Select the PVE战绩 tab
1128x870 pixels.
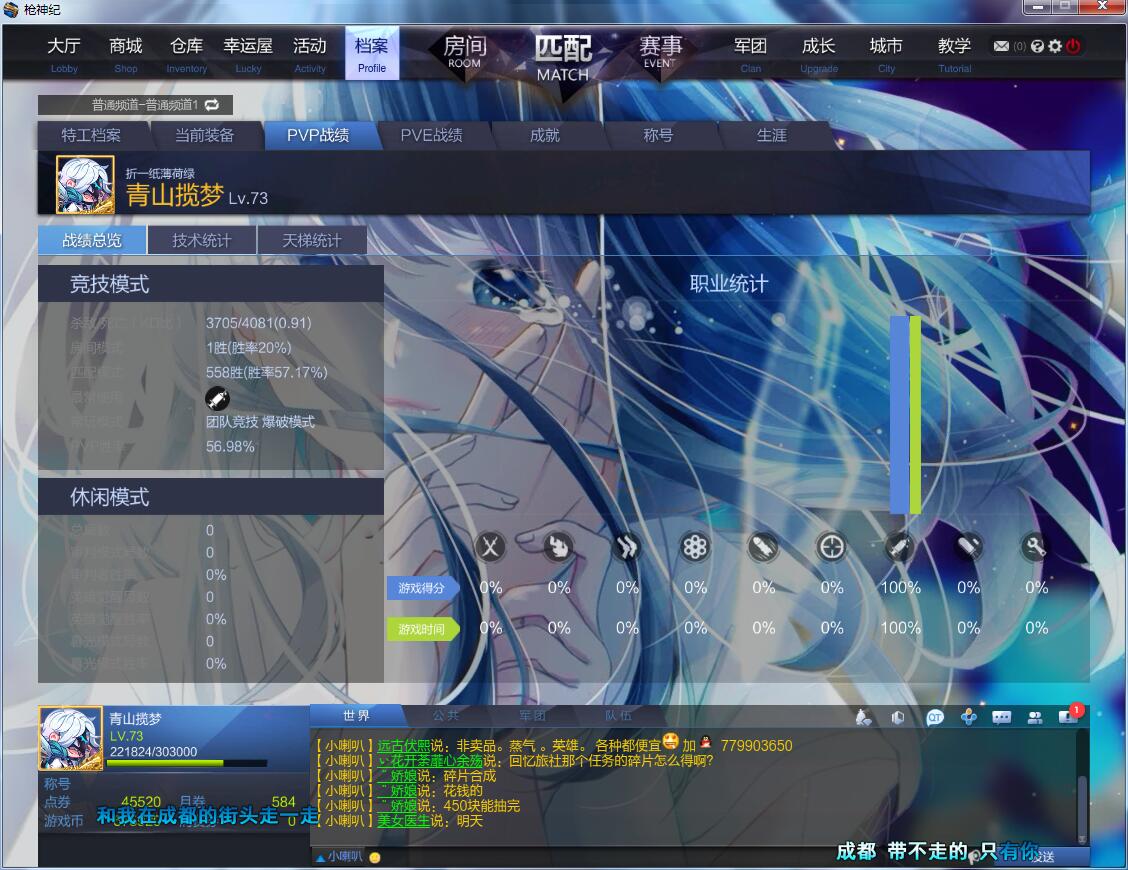432,135
